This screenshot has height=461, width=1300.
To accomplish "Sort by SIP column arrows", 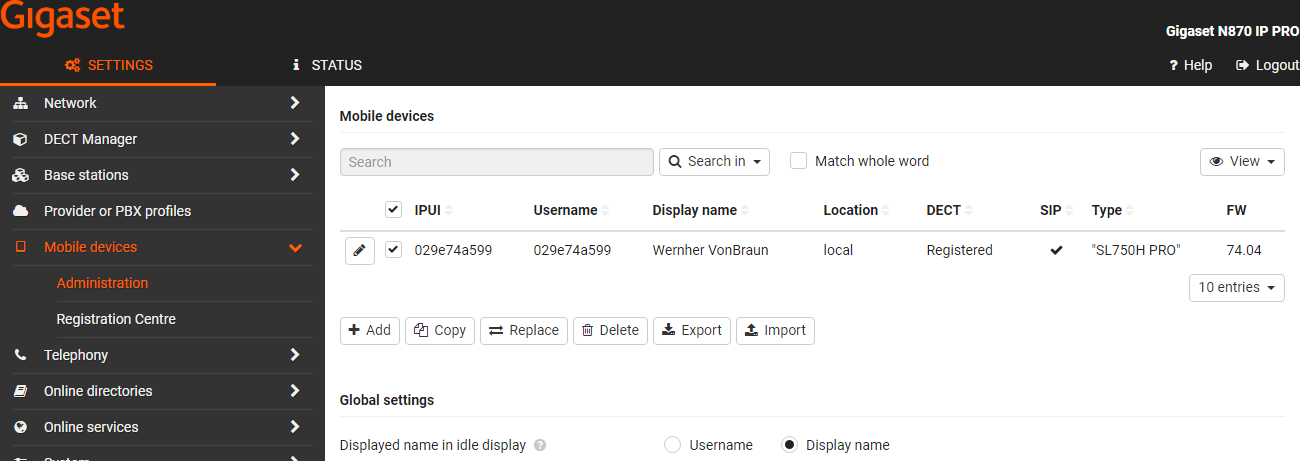I will (1069, 211).
